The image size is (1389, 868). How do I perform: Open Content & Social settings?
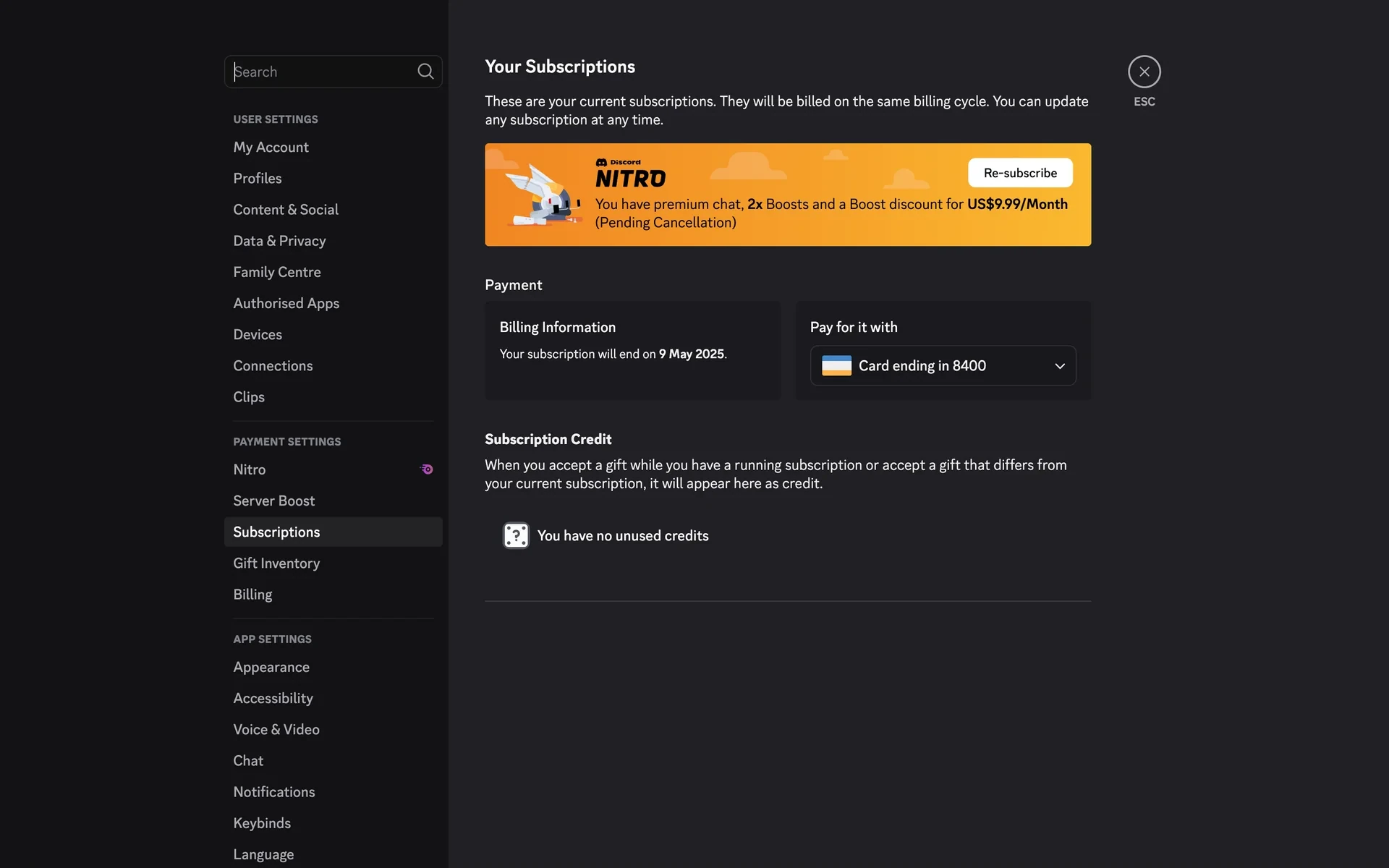(333, 210)
